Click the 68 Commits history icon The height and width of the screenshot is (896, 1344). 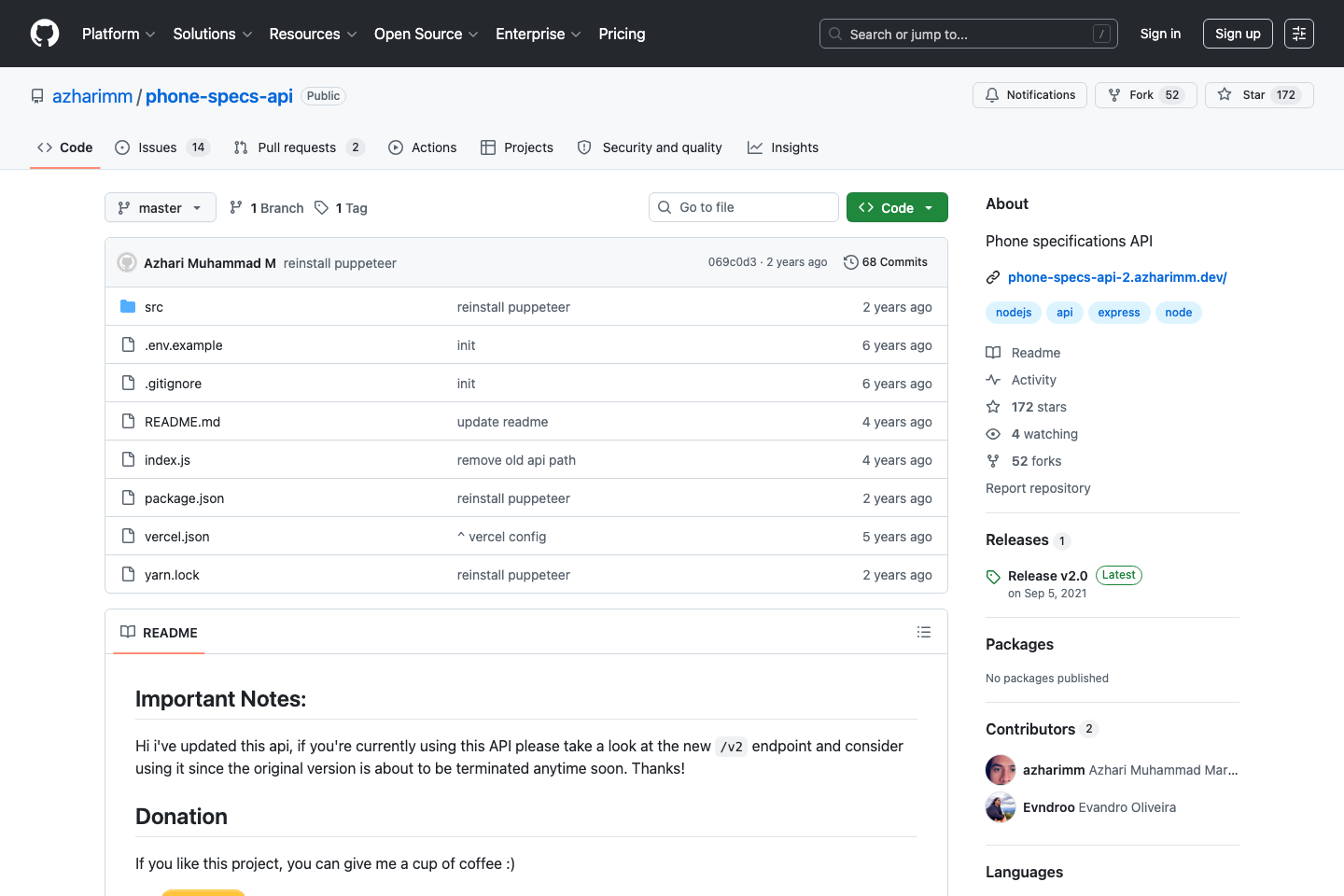pyautogui.click(x=850, y=262)
